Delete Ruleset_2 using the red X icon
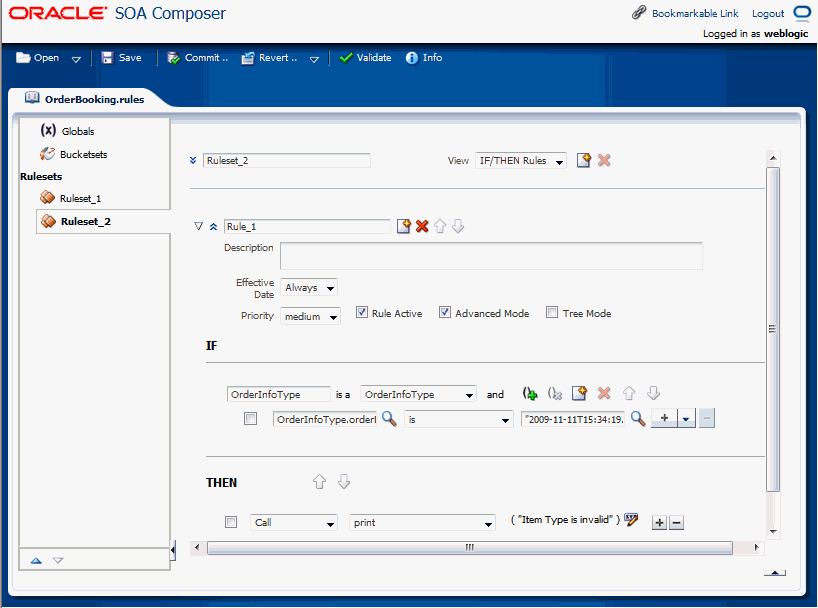Viewport: 818px width, 608px height. click(x=604, y=160)
